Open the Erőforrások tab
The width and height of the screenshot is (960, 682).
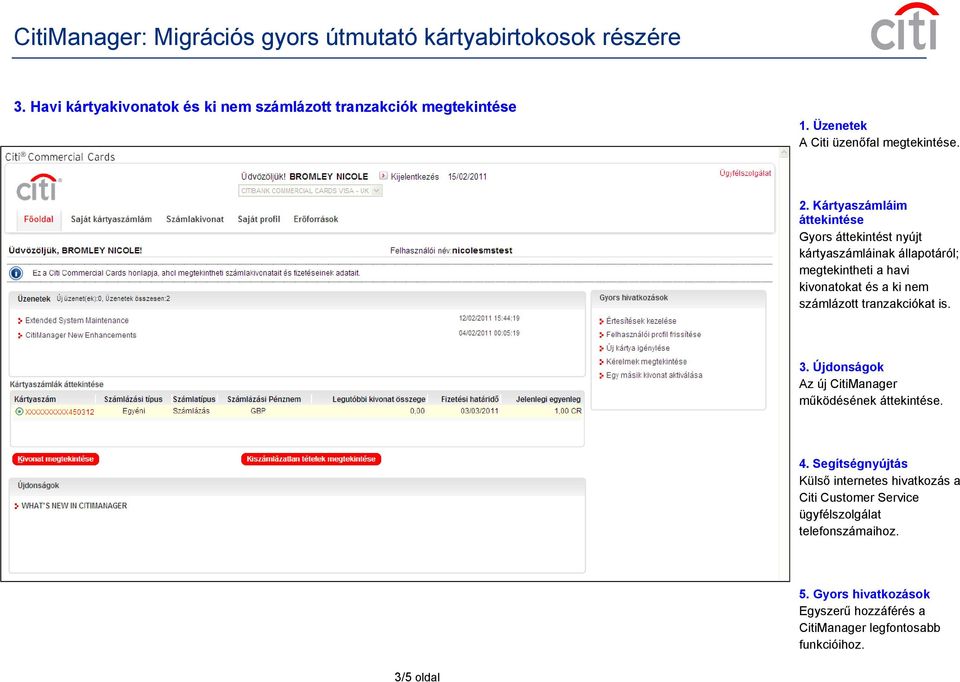tap(315, 219)
